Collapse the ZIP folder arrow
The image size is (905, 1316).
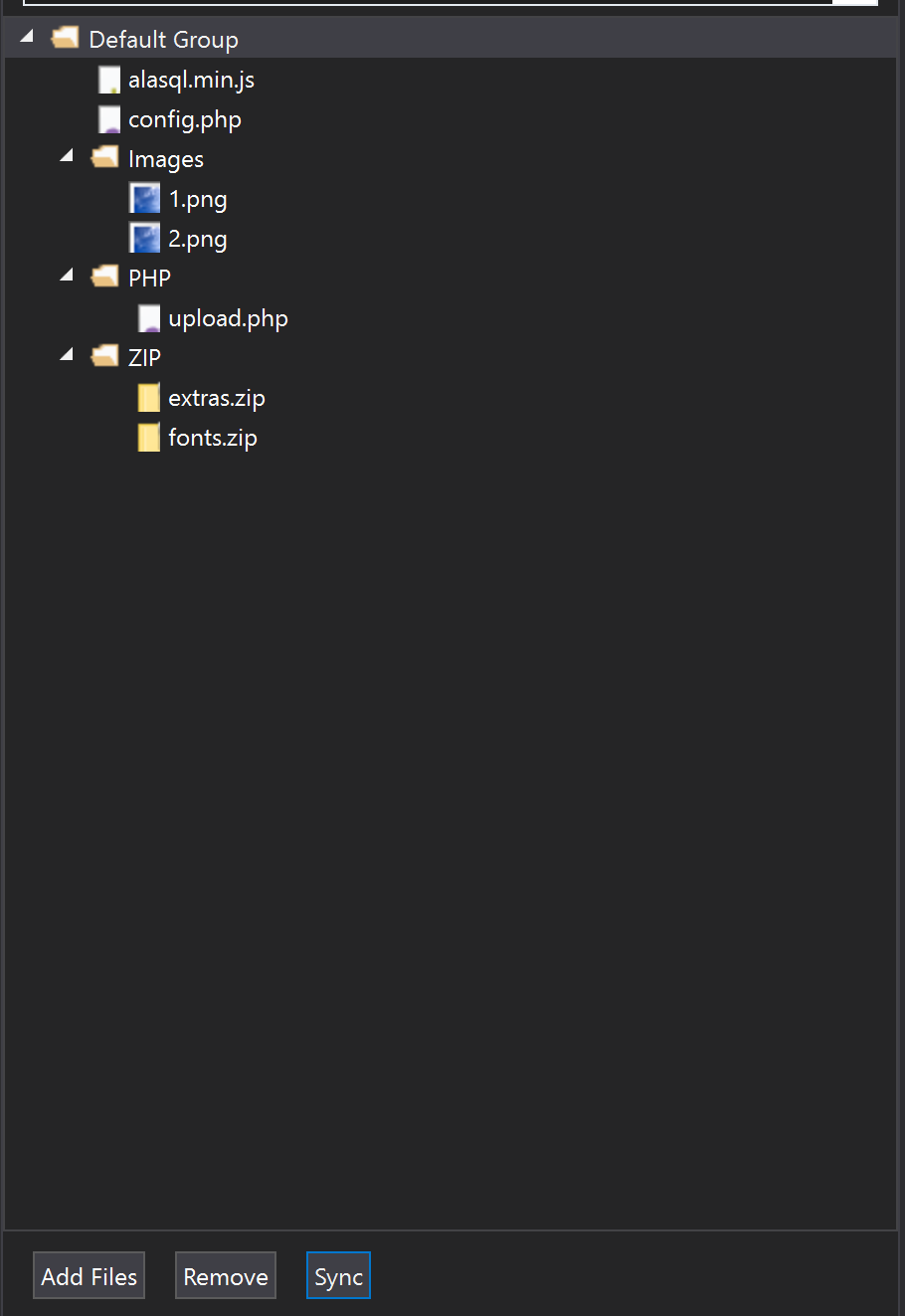[x=68, y=355]
